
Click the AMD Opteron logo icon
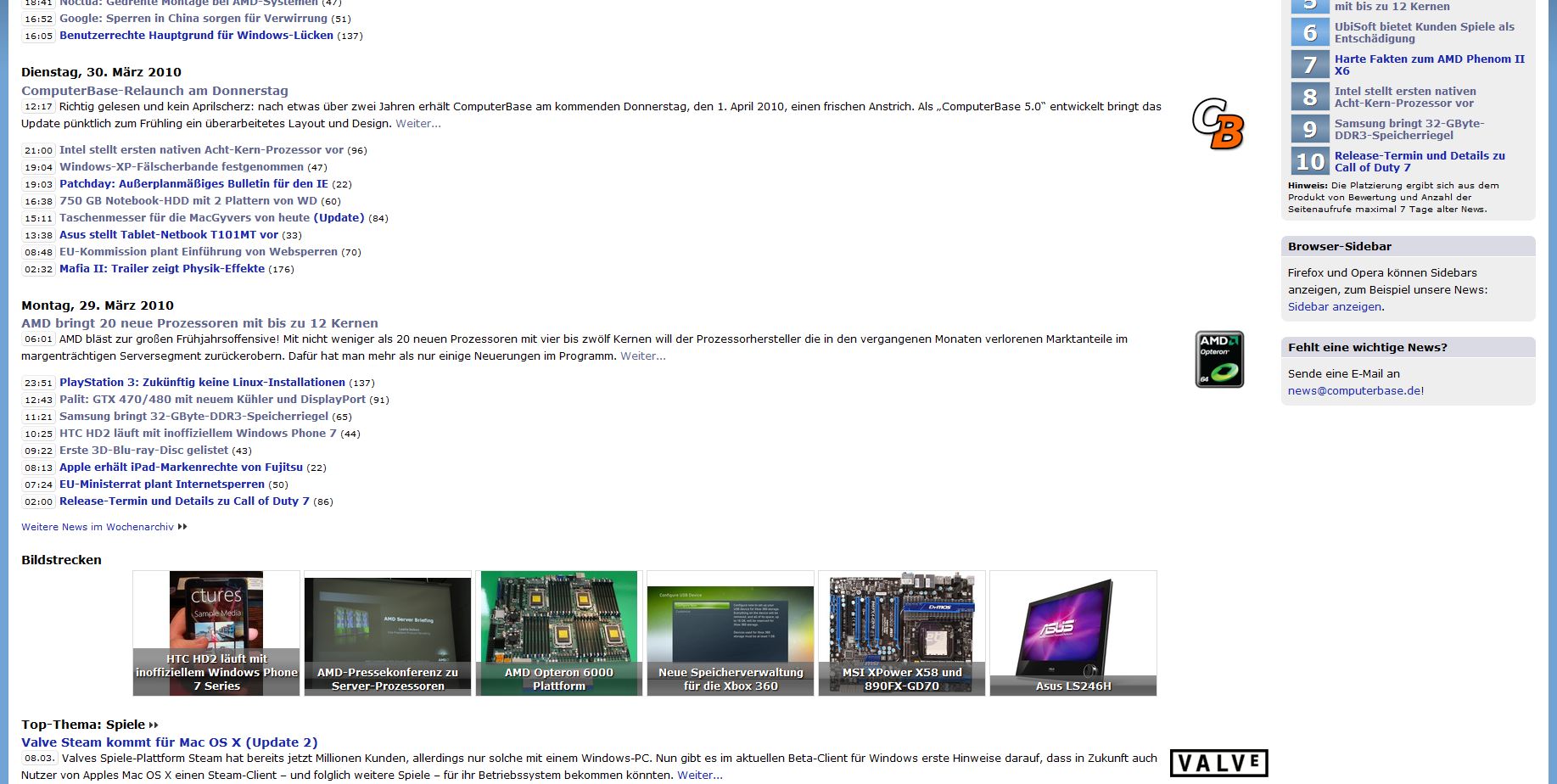pyautogui.click(x=1219, y=359)
